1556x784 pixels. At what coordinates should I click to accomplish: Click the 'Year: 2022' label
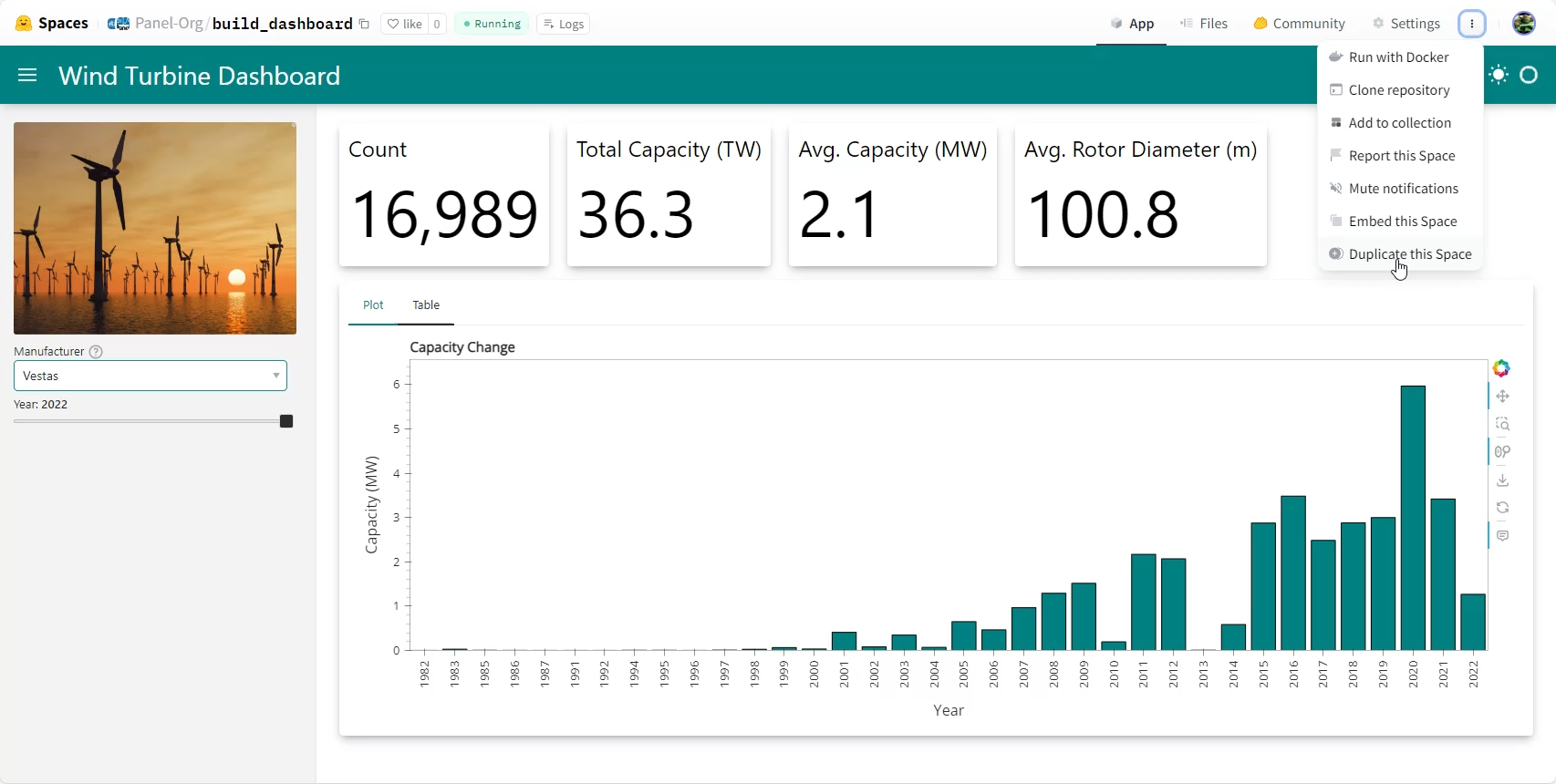point(41,405)
